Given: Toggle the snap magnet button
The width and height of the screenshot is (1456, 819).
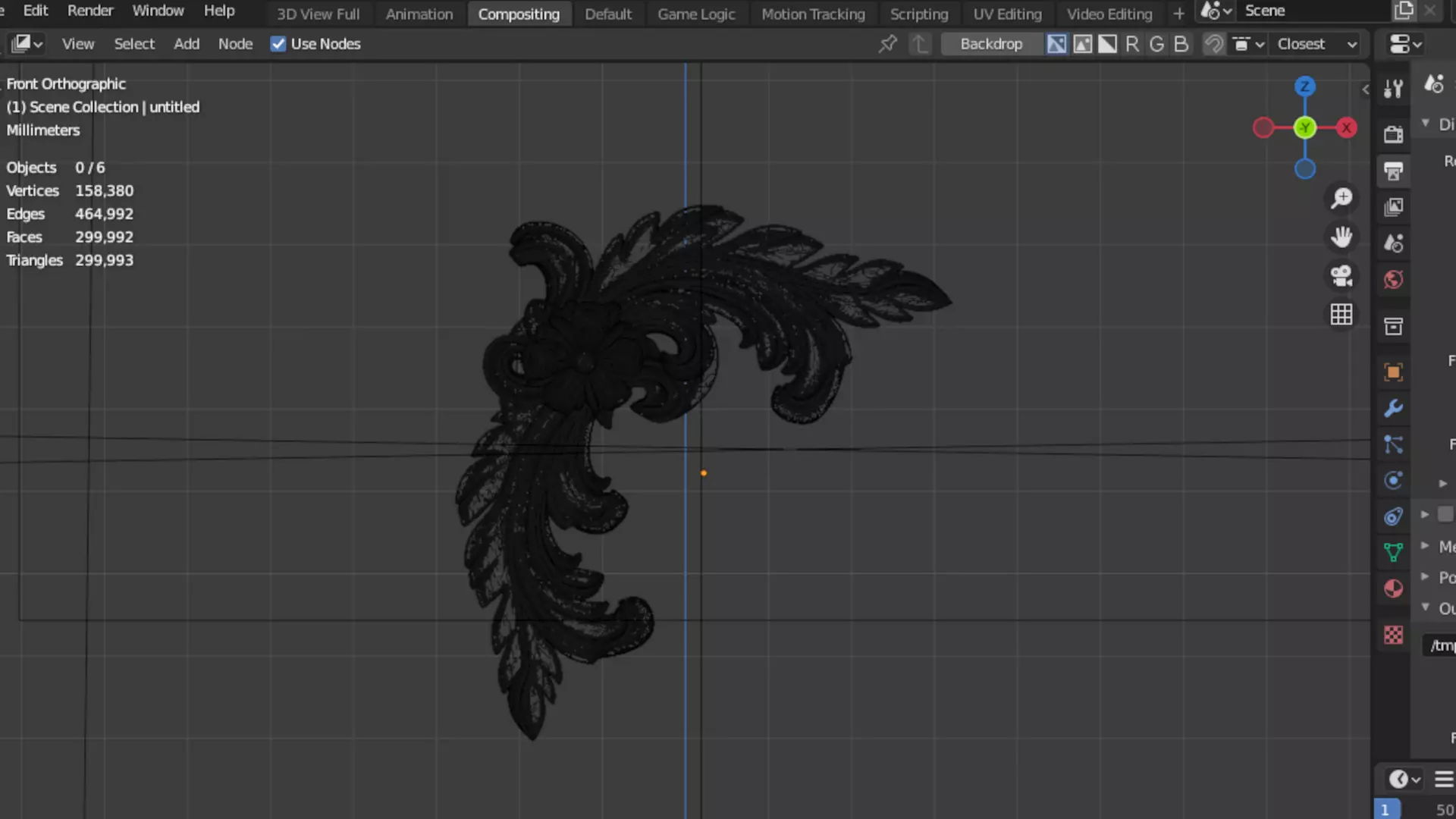Looking at the screenshot, I should [x=1214, y=44].
